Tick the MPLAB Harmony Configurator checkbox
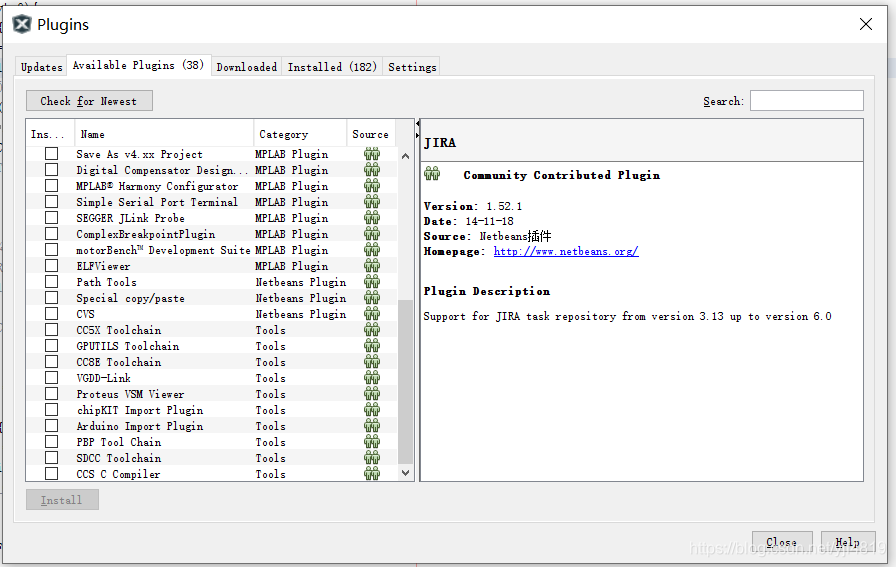Screen dimensions: 896x567 [x=51, y=186]
